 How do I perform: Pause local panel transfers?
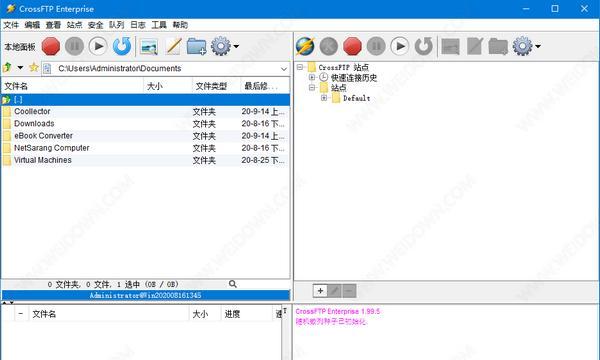tap(74, 46)
